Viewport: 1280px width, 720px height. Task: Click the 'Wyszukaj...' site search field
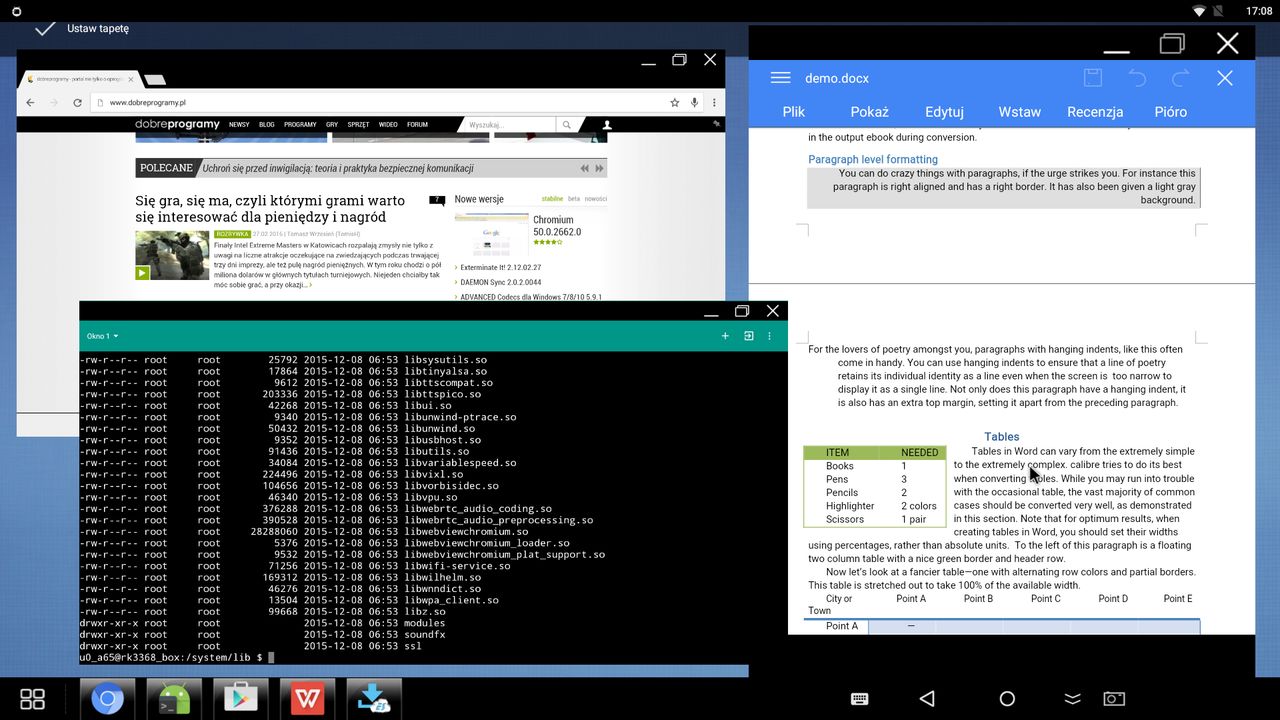[509, 125]
